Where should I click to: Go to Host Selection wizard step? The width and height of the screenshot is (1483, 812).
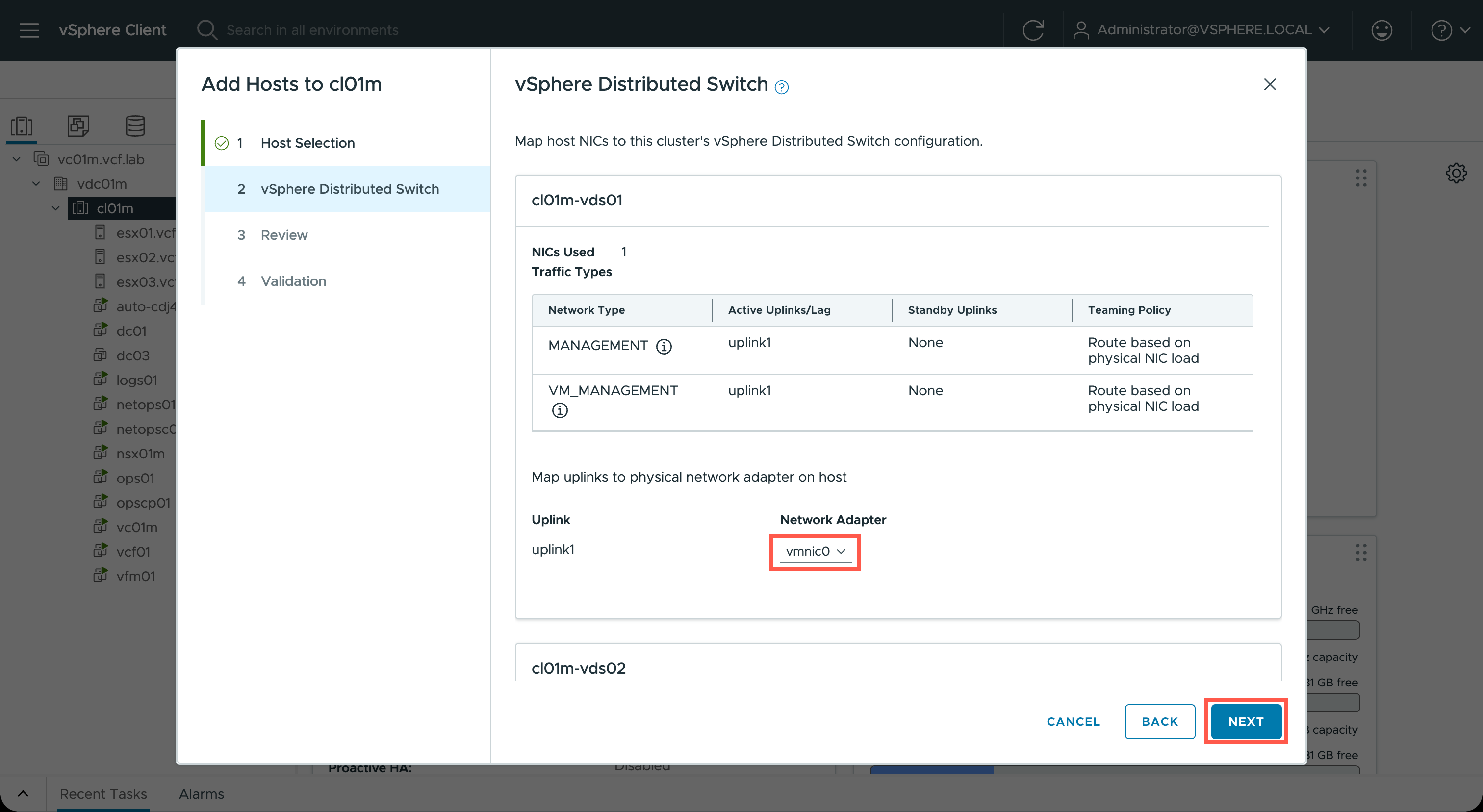[x=307, y=143]
